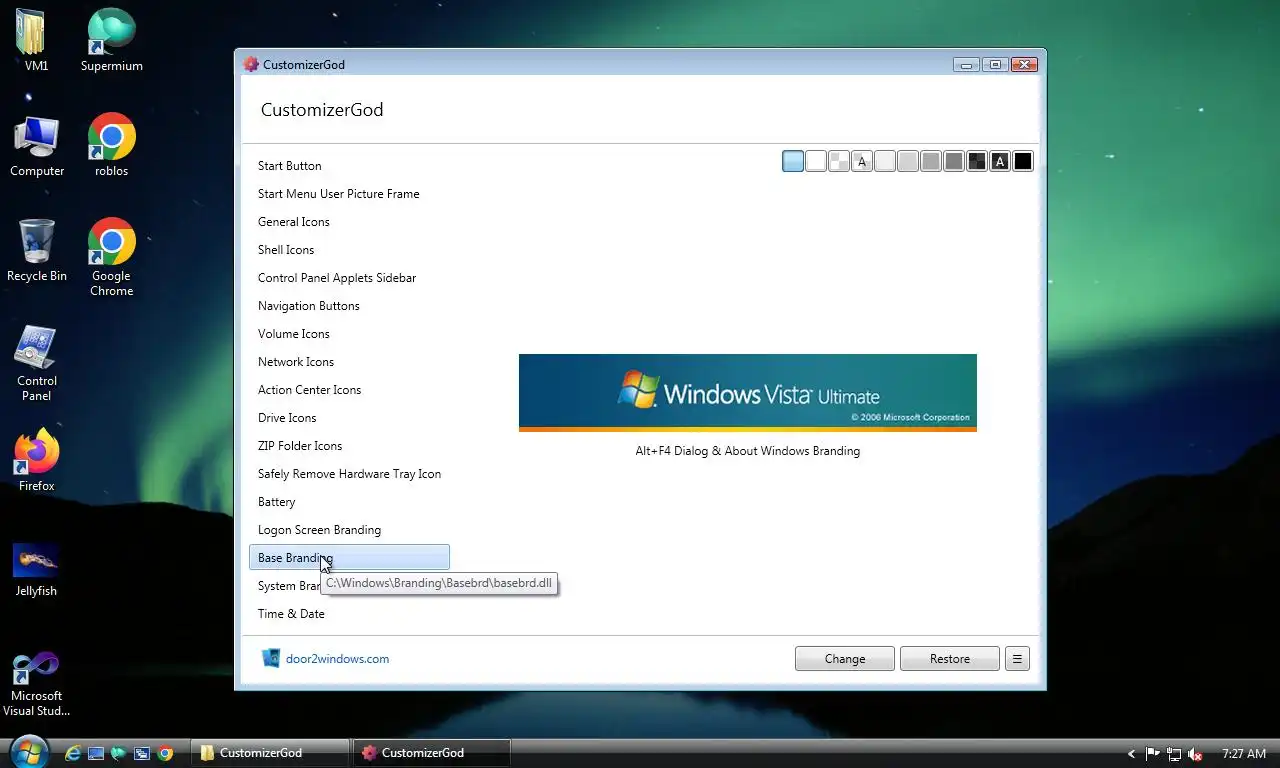Viewport: 1280px width, 768px height.
Task: Click Switch Between Windows quick launch icon
Action: pos(142,753)
